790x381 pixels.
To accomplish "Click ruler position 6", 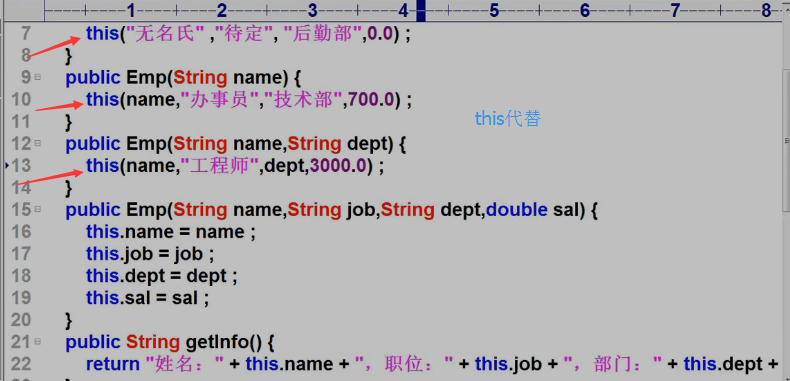I will 584,10.
